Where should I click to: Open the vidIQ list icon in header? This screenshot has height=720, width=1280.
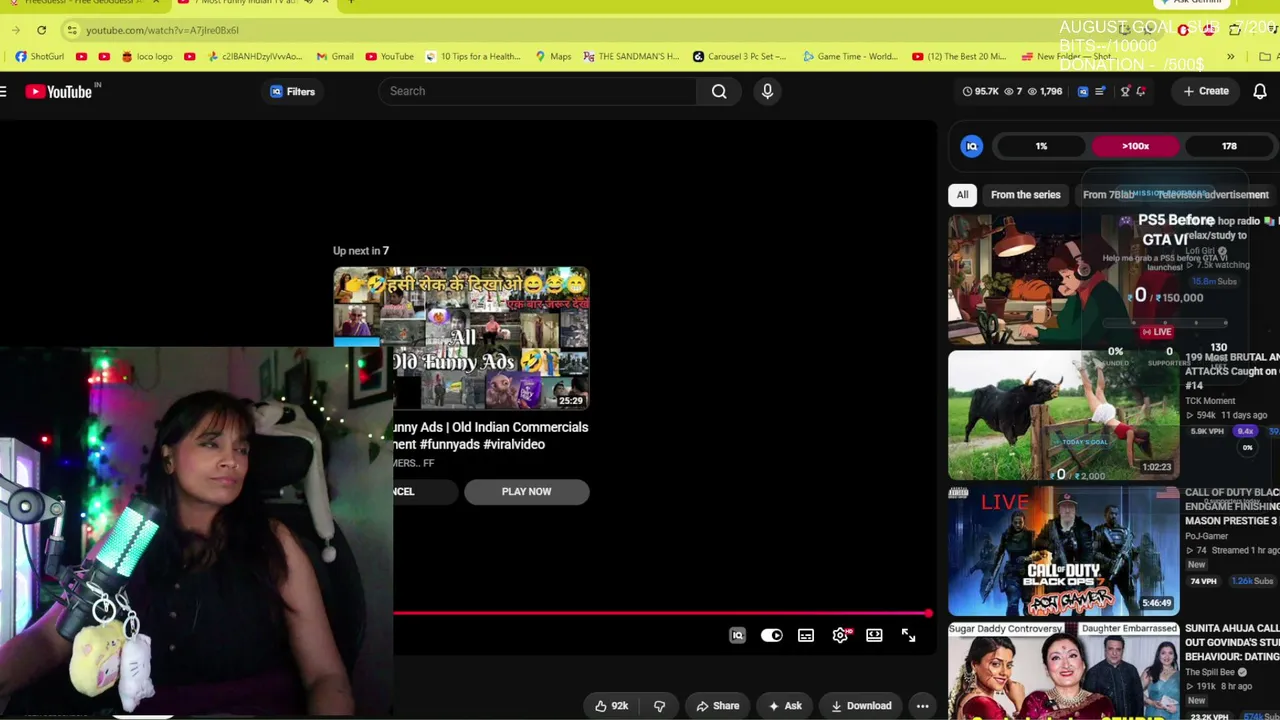(1100, 91)
